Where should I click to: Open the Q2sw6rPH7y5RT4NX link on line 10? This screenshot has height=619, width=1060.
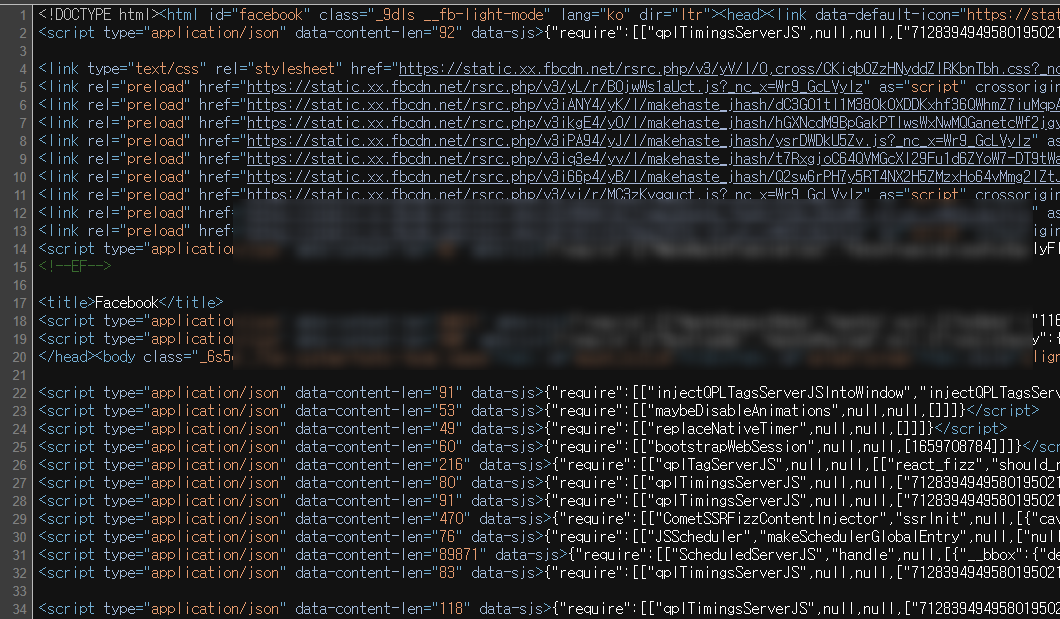pyautogui.click(x=653, y=176)
